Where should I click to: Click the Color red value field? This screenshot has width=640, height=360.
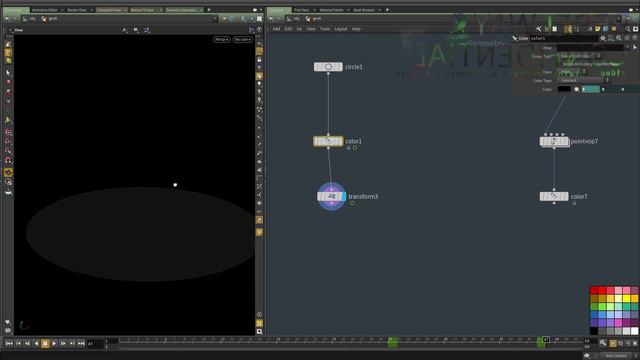point(591,89)
